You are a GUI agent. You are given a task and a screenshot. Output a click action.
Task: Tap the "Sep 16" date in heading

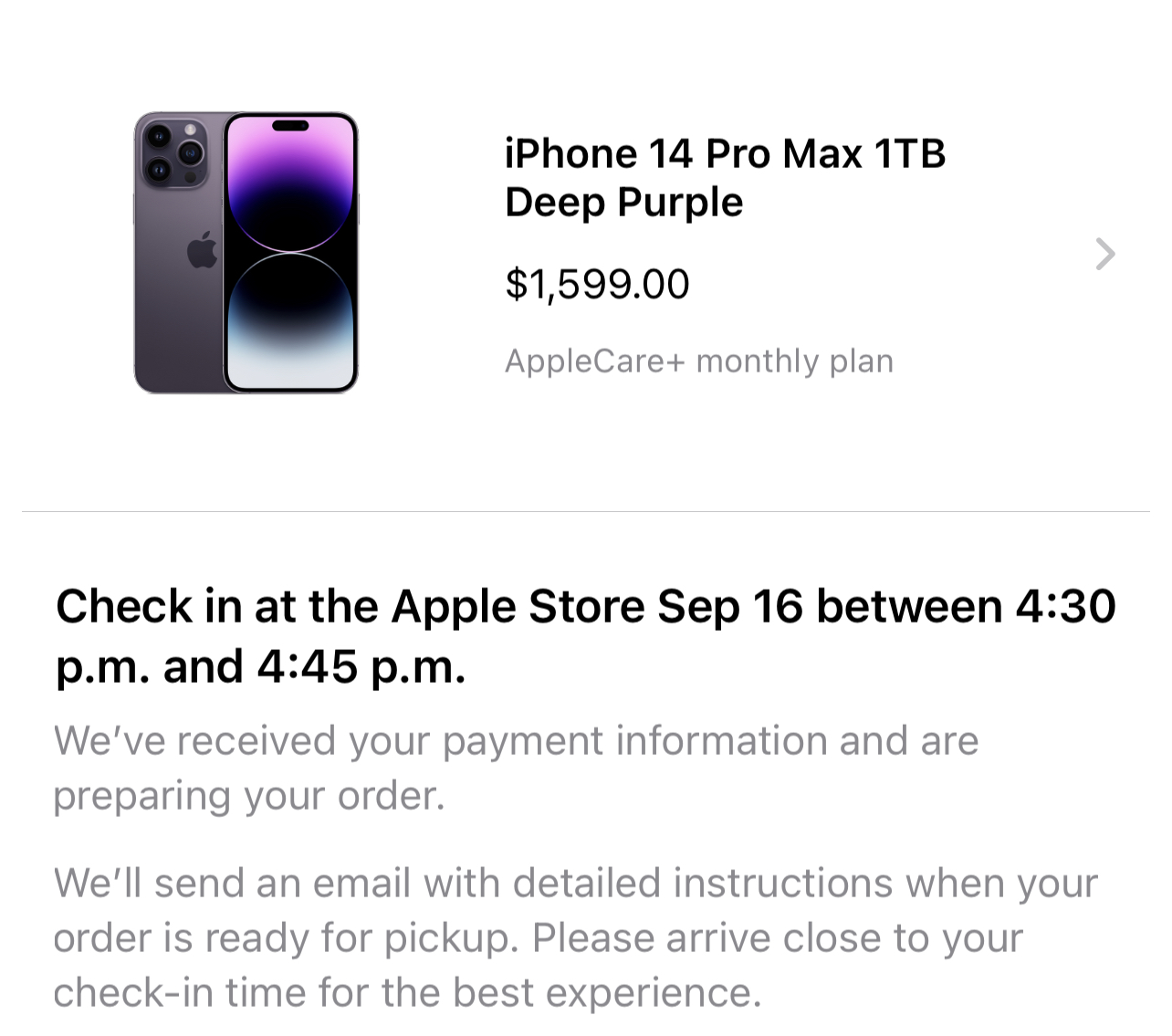pos(729,606)
